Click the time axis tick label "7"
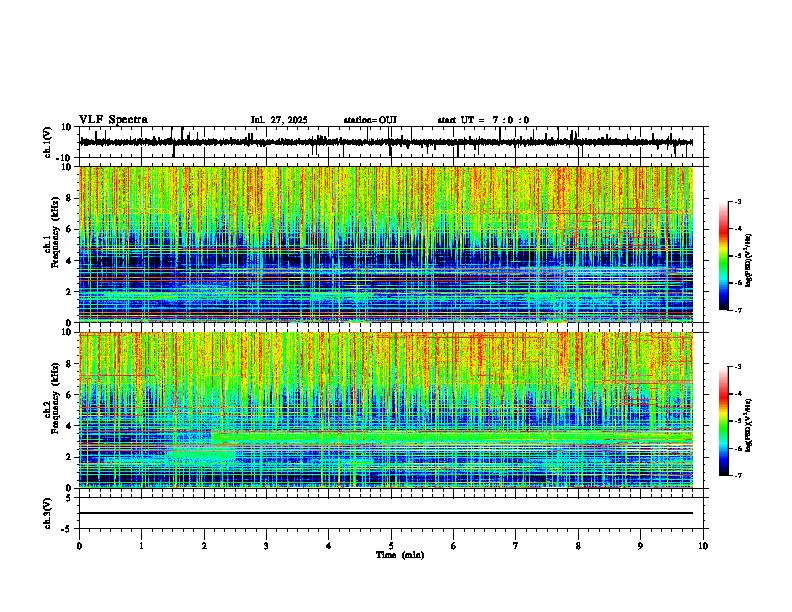 (516, 546)
